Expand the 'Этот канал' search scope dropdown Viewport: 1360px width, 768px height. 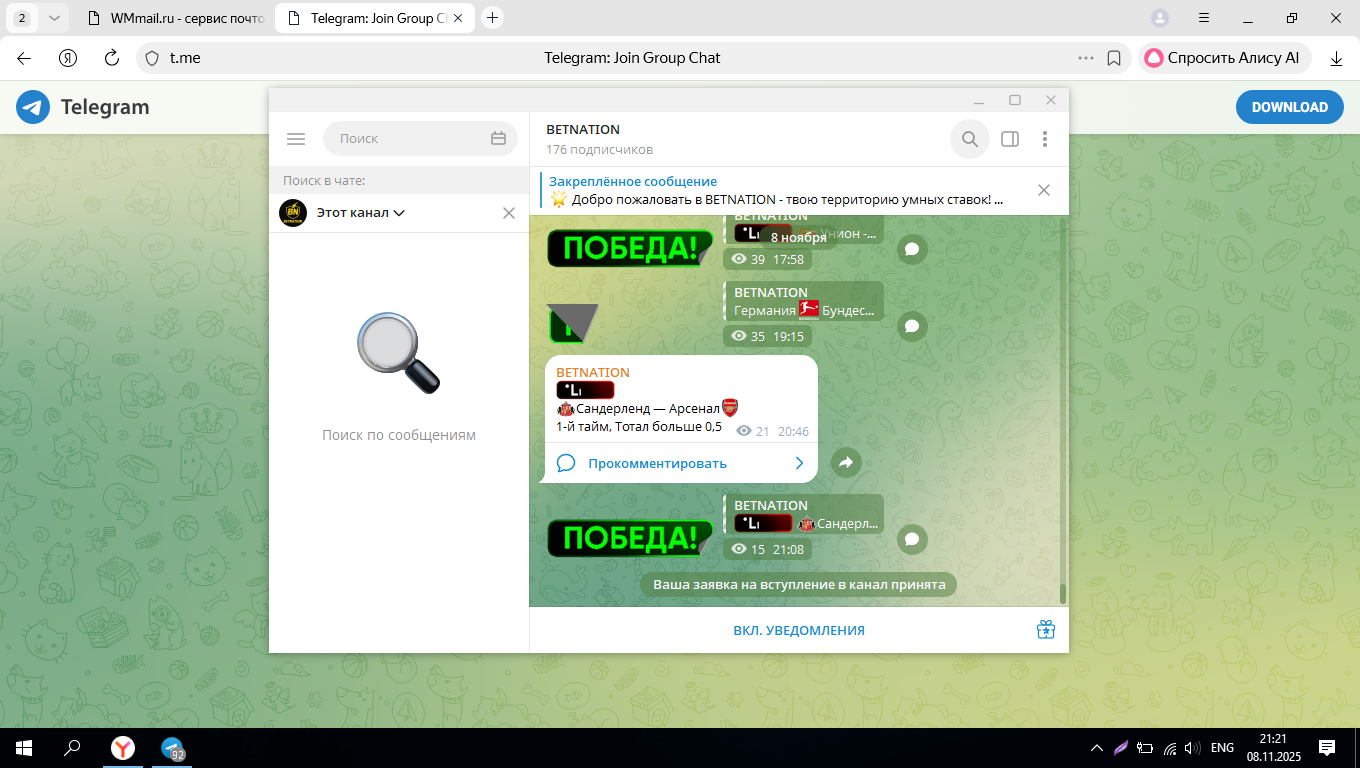360,213
